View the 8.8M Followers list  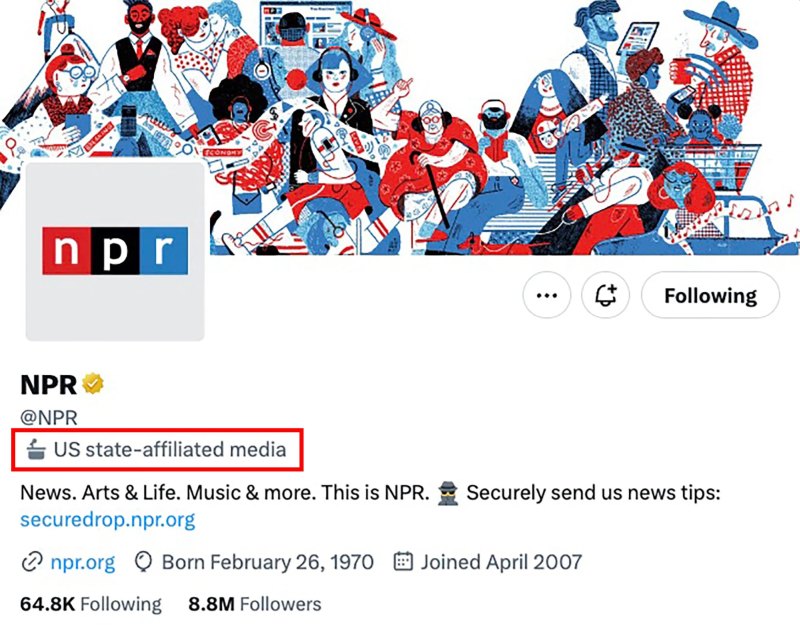[x=255, y=604]
